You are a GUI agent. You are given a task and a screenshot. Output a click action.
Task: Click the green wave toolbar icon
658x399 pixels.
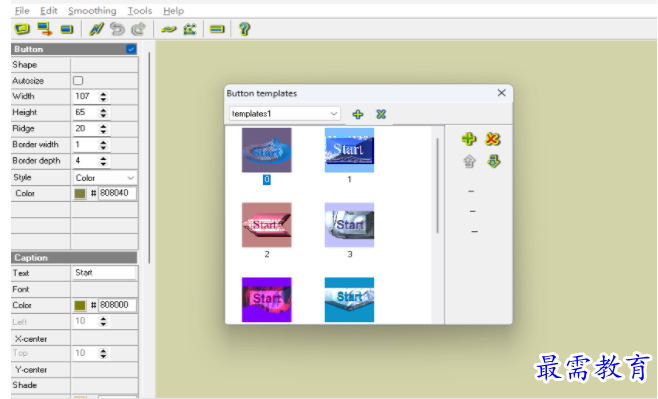[169, 29]
